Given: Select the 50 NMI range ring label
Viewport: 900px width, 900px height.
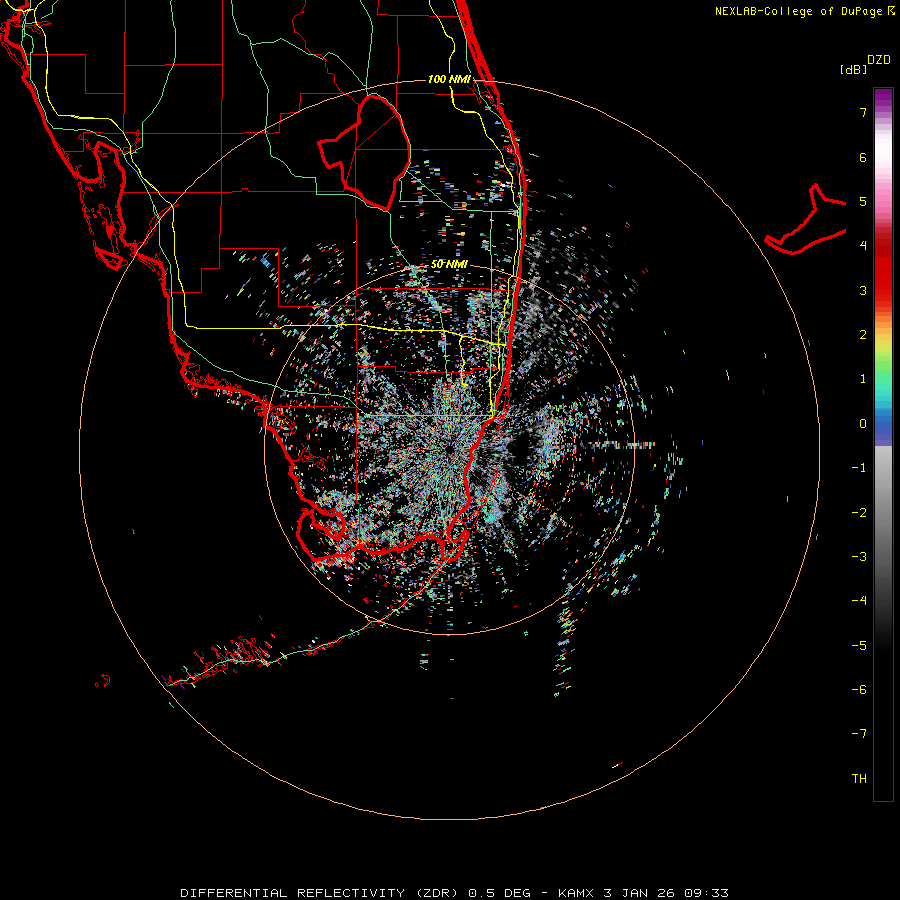Looking at the screenshot, I should coord(449,265).
